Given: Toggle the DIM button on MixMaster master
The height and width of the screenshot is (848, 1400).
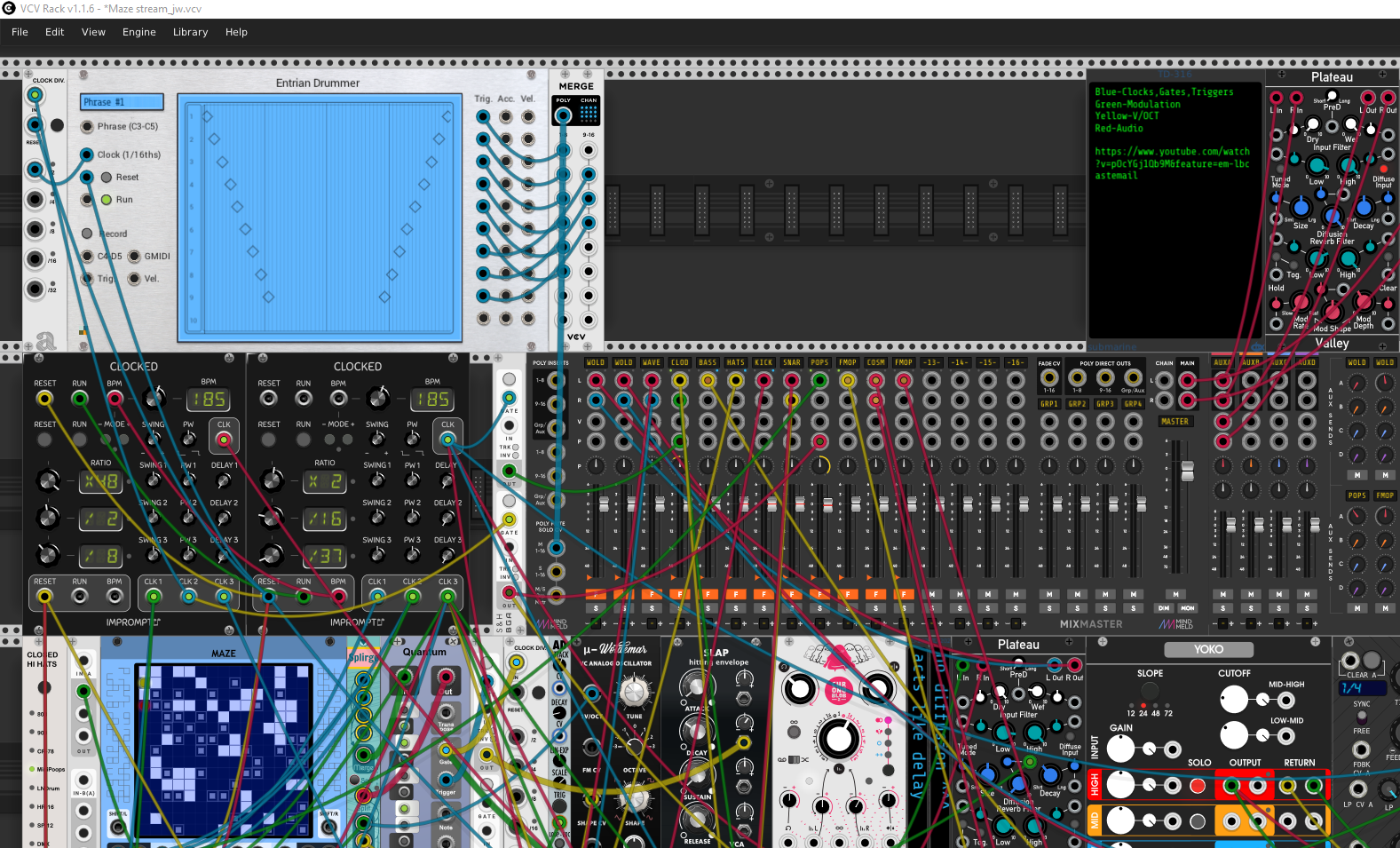Looking at the screenshot, I should point(1164,608).
